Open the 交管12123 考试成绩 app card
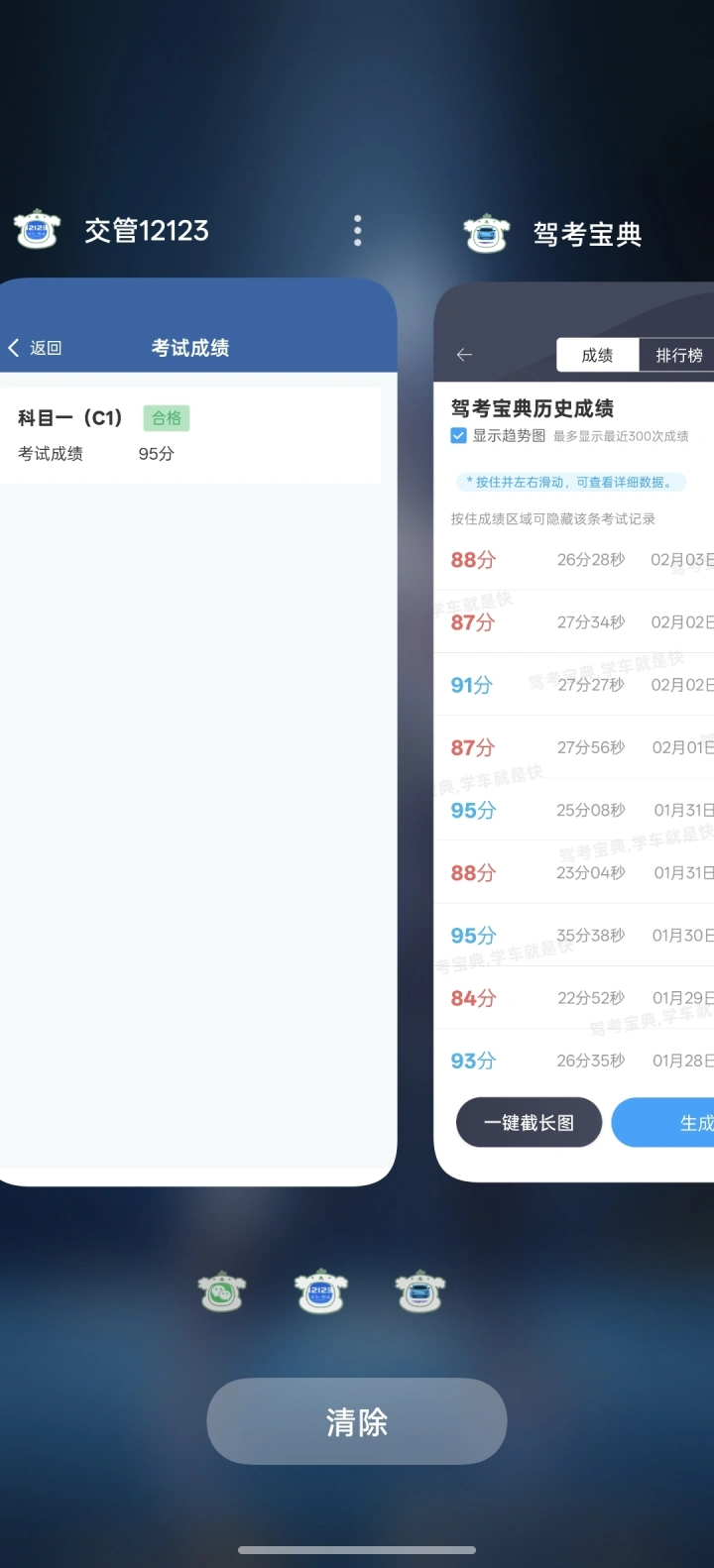This screenshot has width=714, height=1568. pos(198,793)
